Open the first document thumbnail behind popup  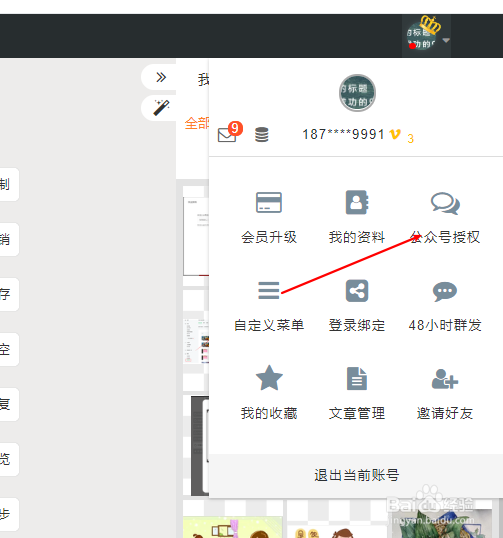coord(196,236)
